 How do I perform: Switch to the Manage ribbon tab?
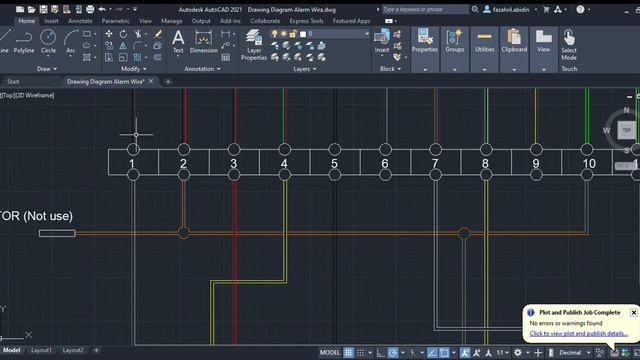171,21
